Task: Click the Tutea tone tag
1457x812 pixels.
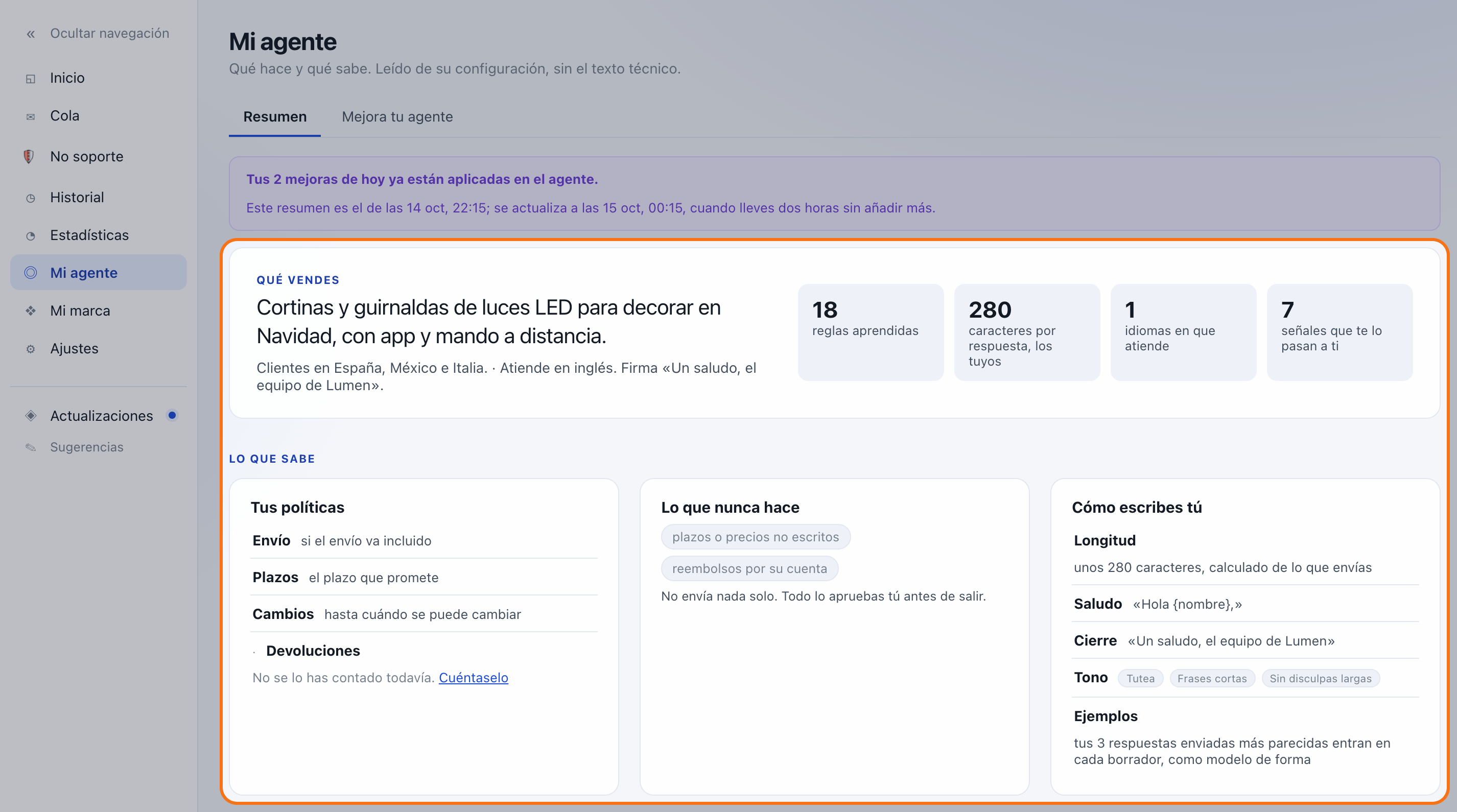Action: pyautogui.click(x=1140, y=678)
